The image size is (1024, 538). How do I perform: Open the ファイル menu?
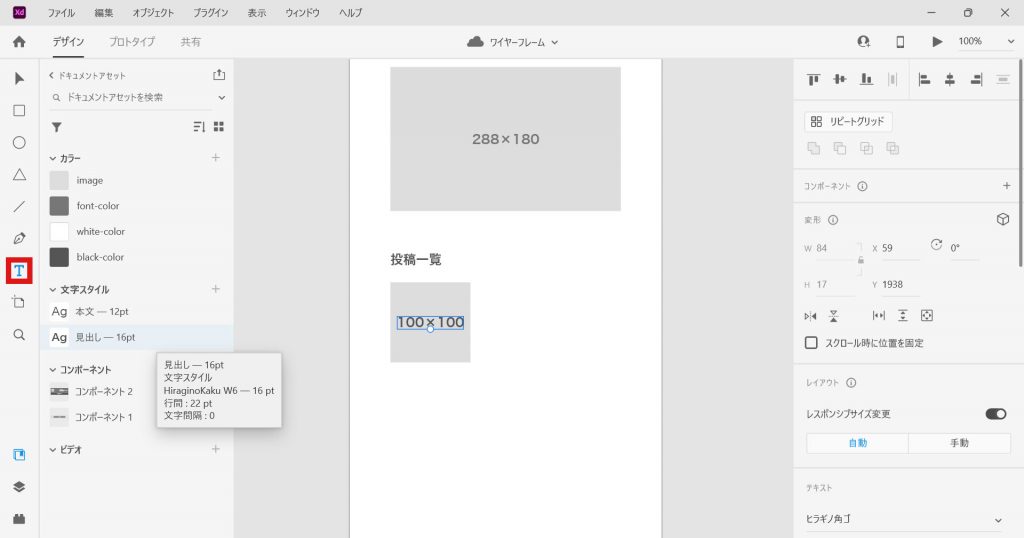tap(61, 12)
